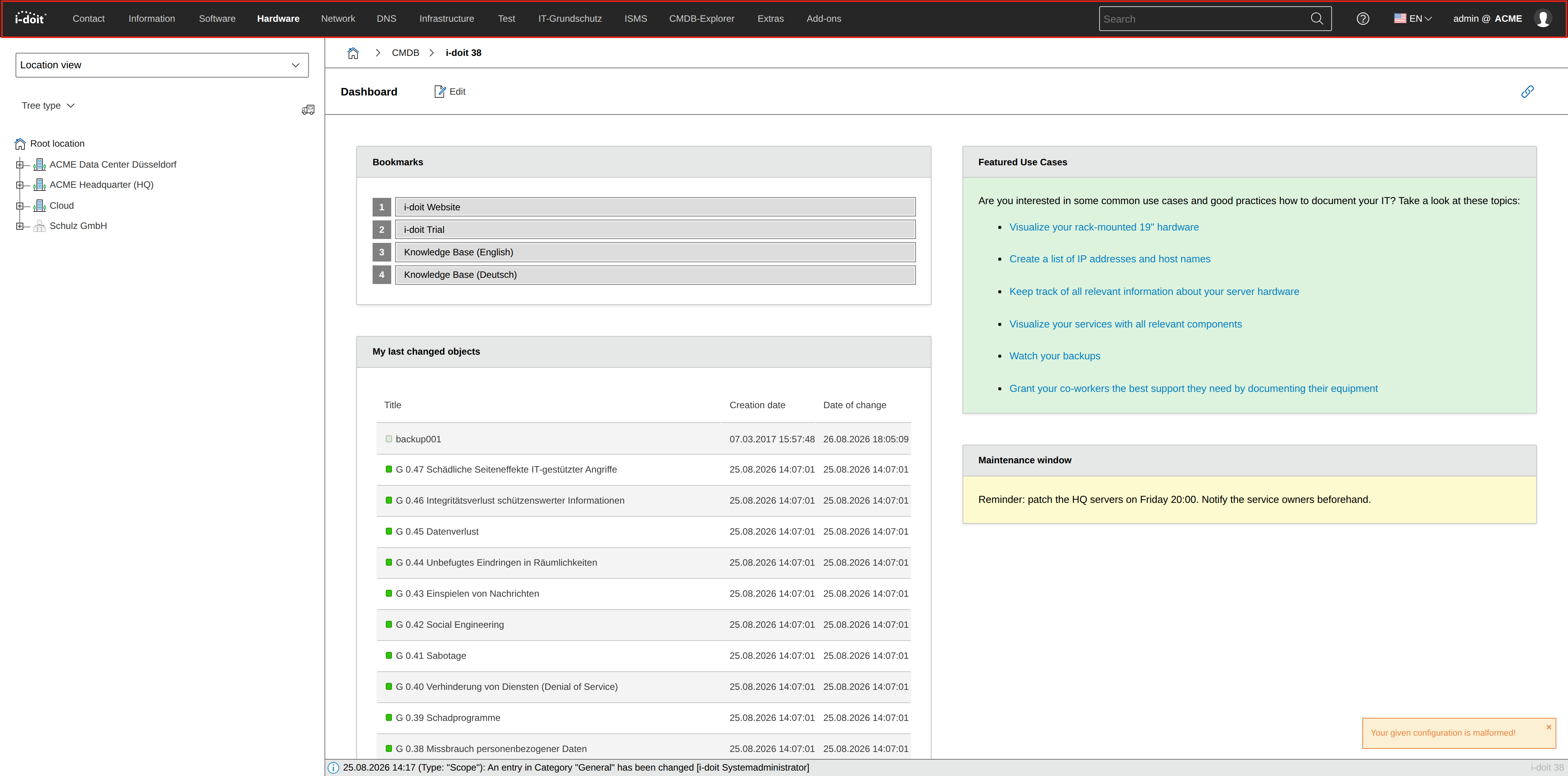Click status square beside backup001
Image resolution: width=1568 pixels, height=776 pixels.
[x=389, y=439]
